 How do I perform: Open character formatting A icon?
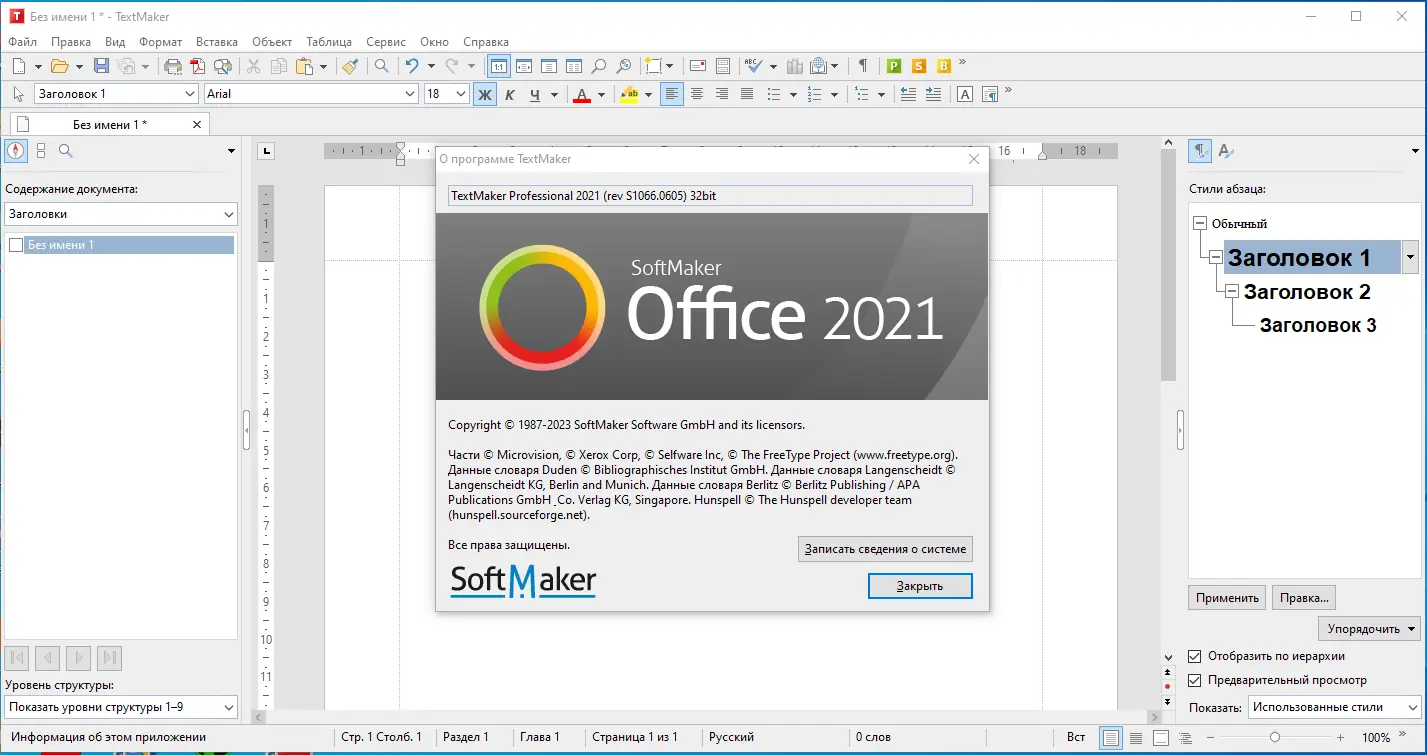click(965, 94)
